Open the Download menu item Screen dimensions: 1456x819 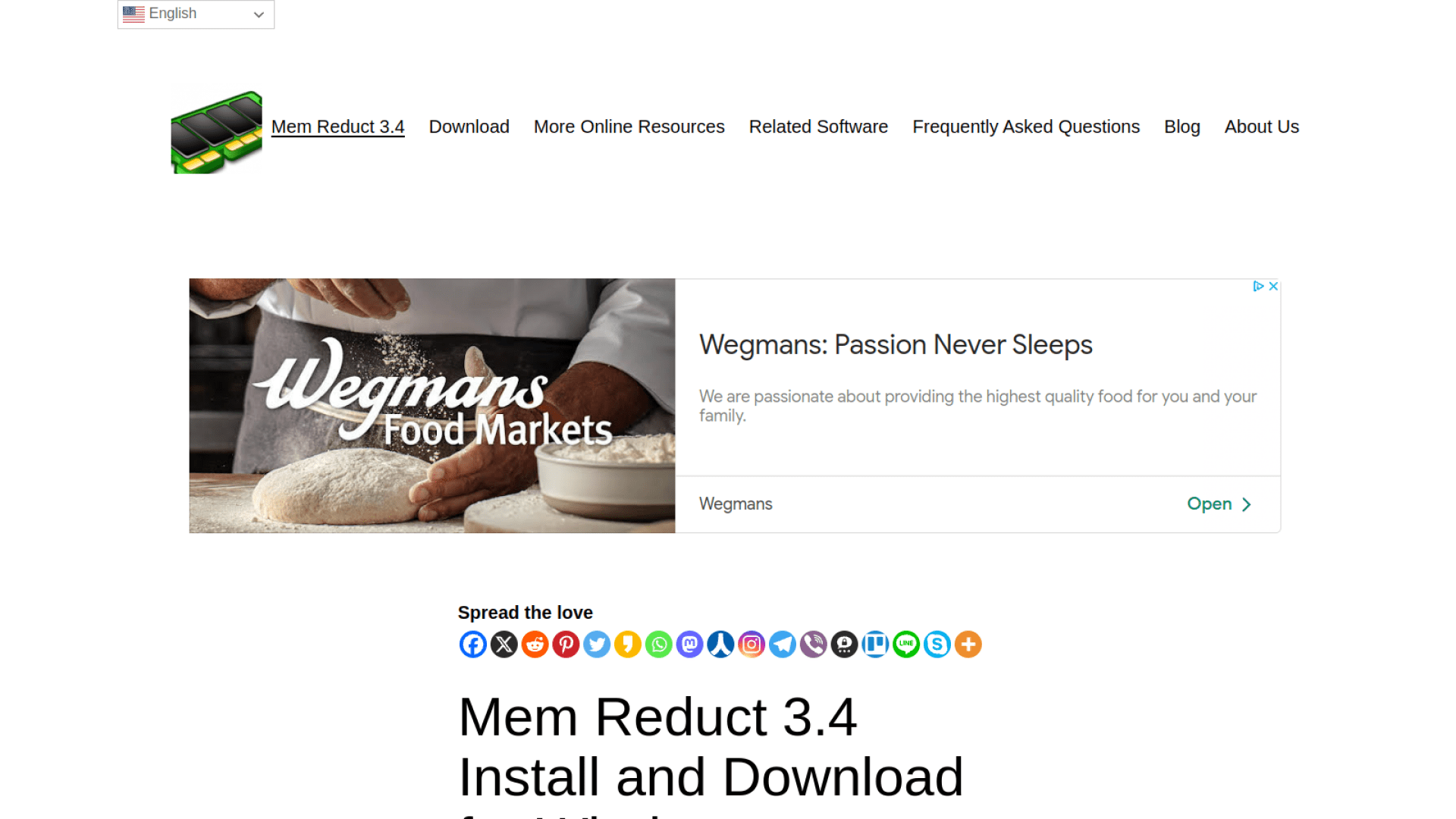coord(469,126)
